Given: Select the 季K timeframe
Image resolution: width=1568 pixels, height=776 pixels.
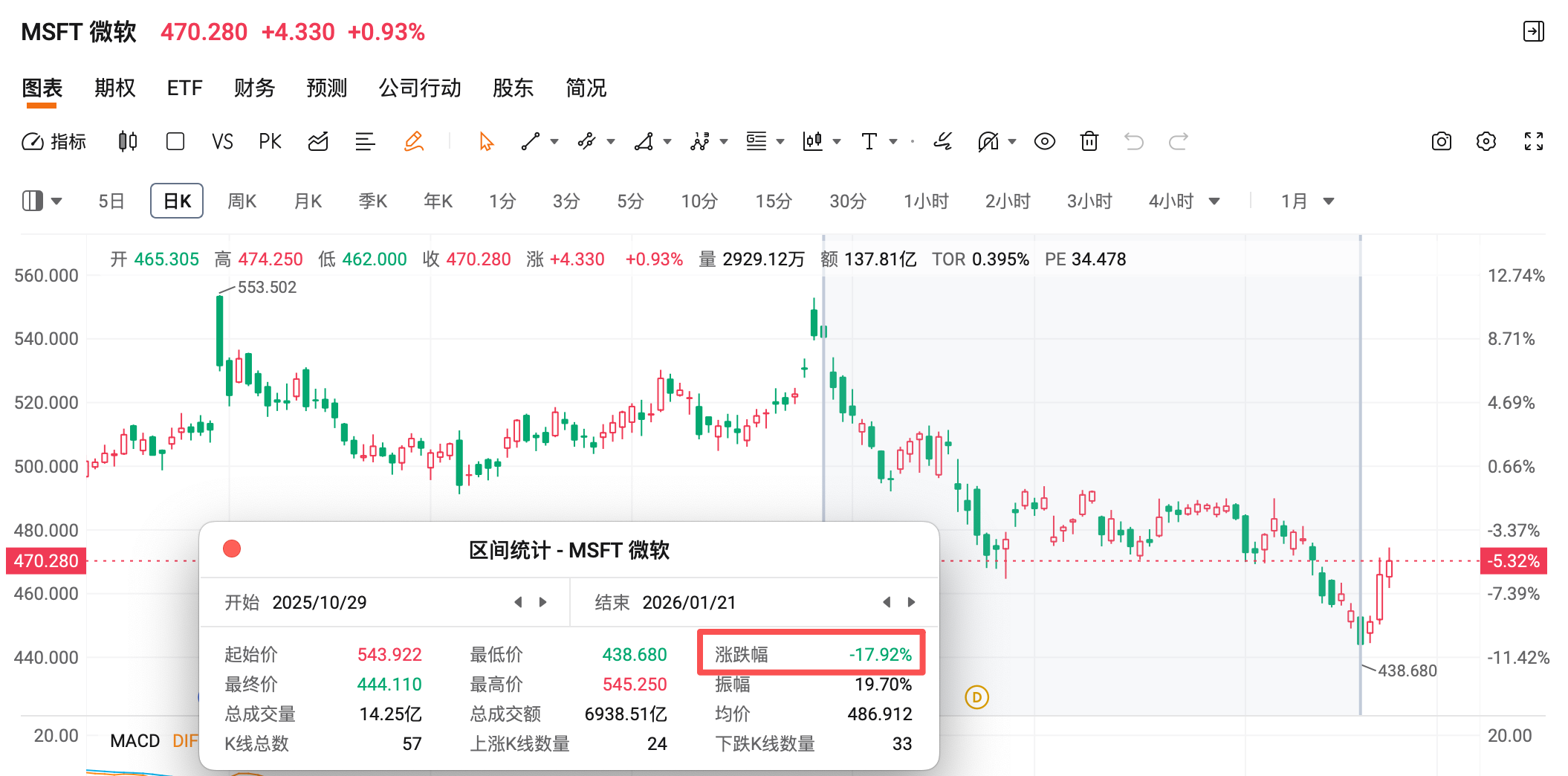Looking at the screenshot, I should (373, 201).
